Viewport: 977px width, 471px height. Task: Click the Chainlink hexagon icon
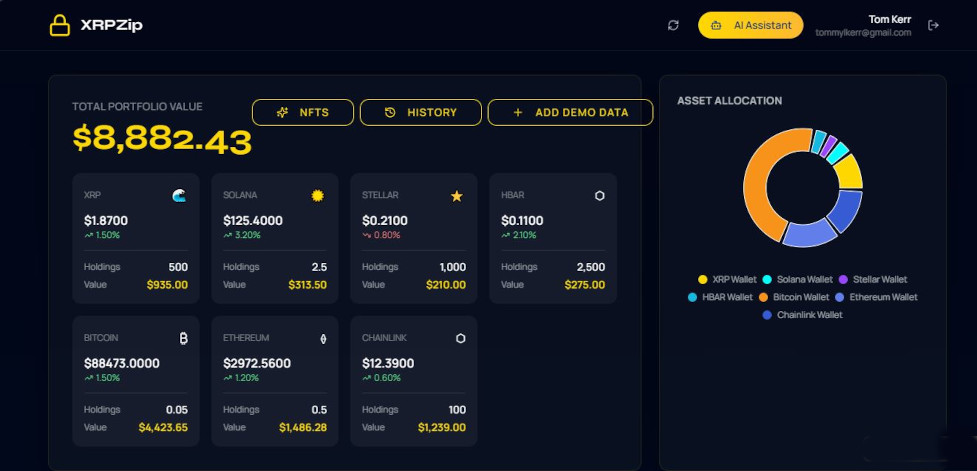click(460, 338)
